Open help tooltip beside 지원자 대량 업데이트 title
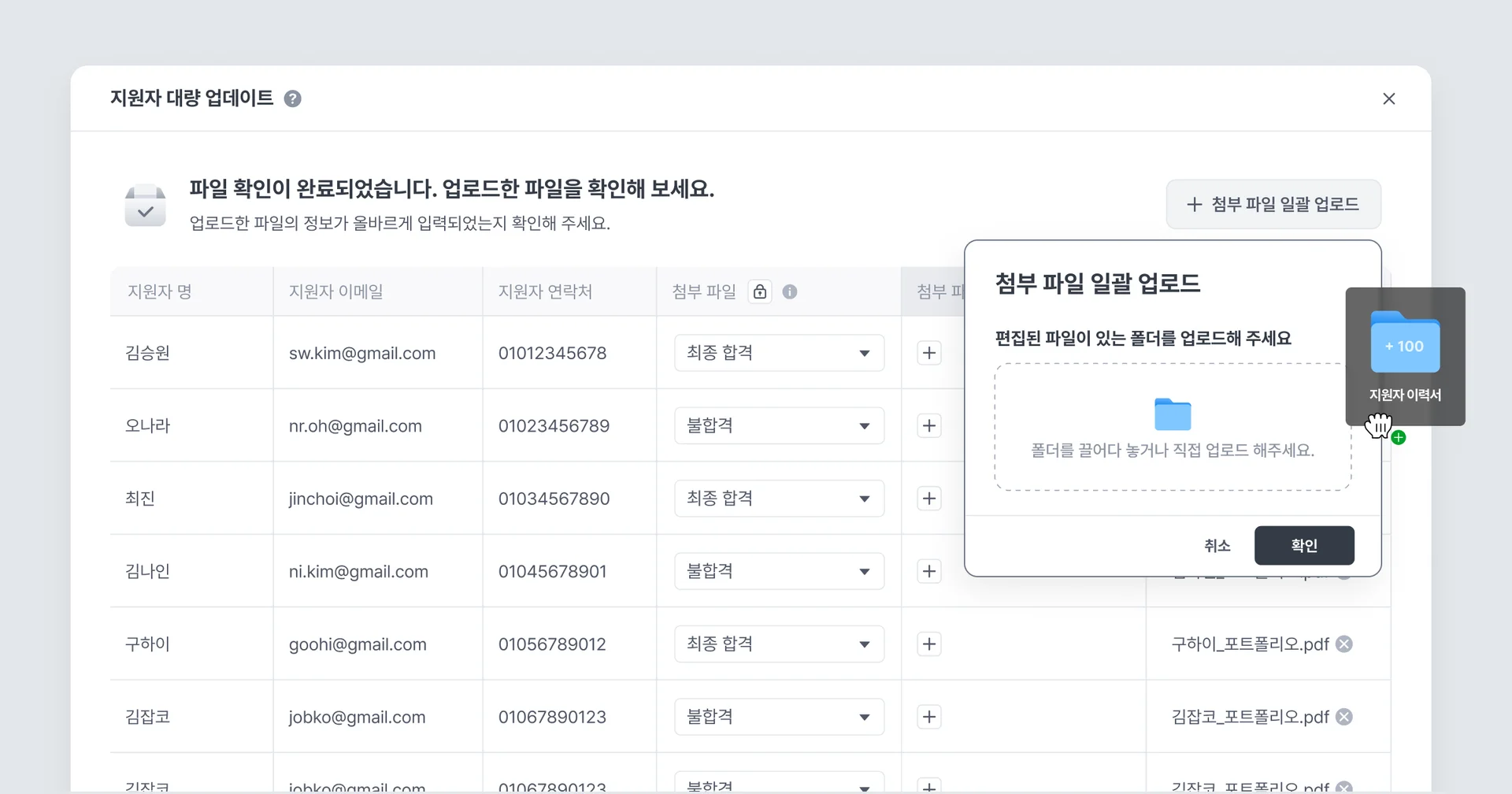 pyautogui.click(x=293, y=98)
